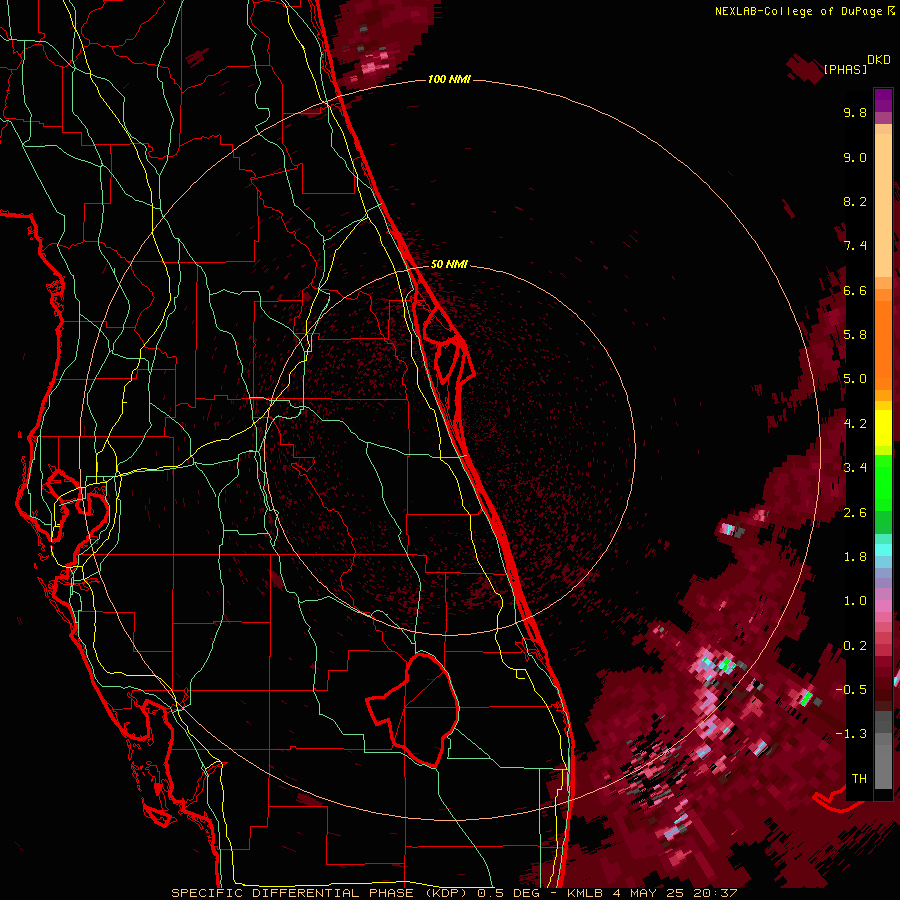Screen dimensions: 900x900
Task: Pick the cyan band beside 1.8
Action: pyautogui.click(x=883, y=550)
